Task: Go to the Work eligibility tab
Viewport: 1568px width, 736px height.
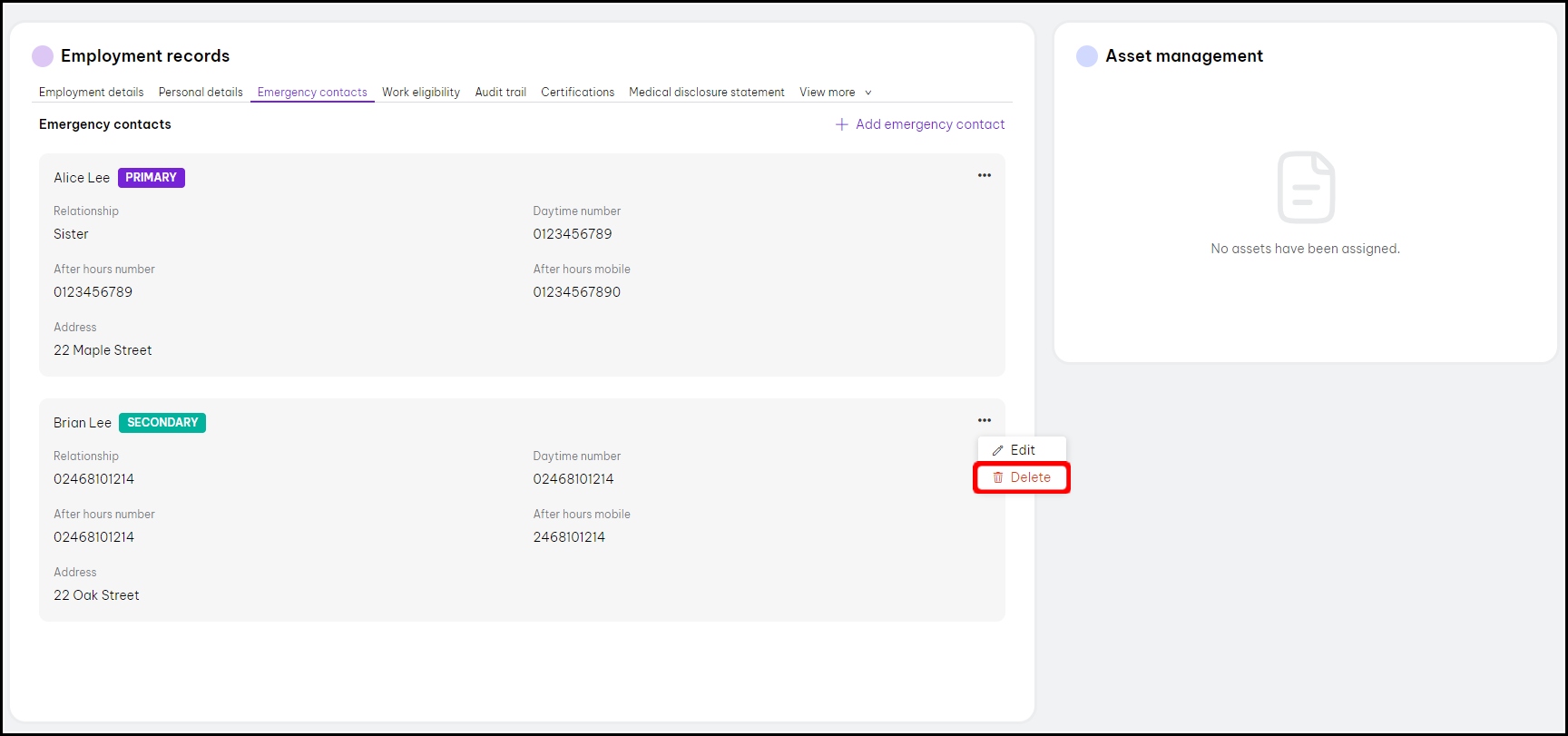Action: (421, 93)
